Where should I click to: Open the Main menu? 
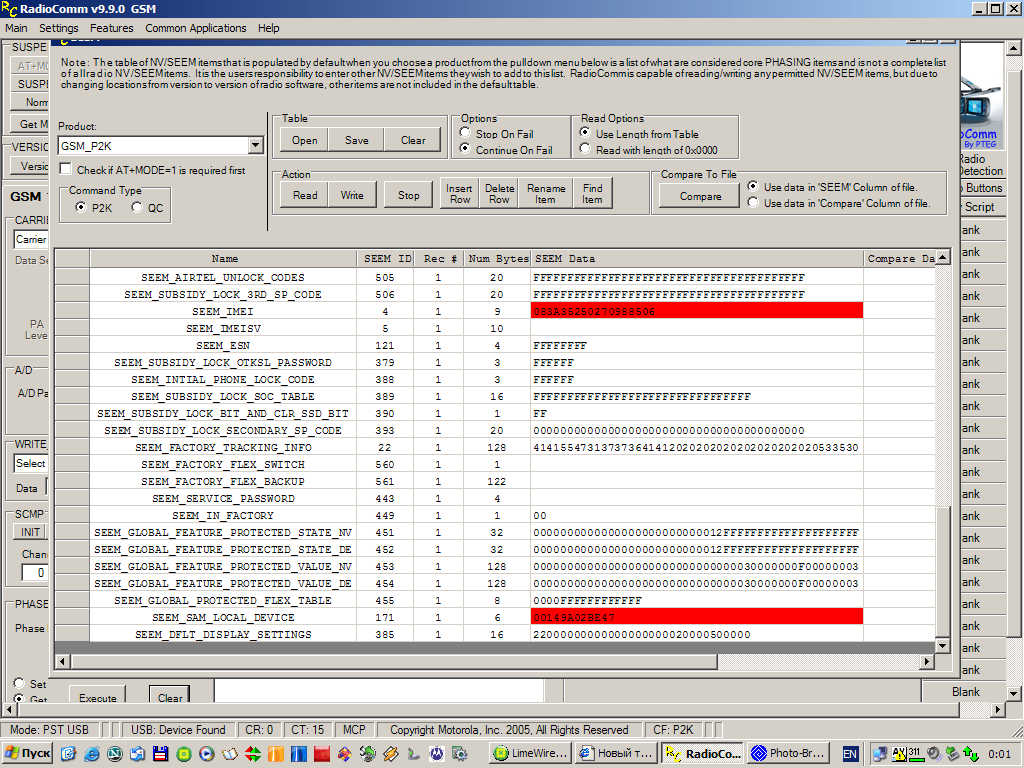click(16, 28)
